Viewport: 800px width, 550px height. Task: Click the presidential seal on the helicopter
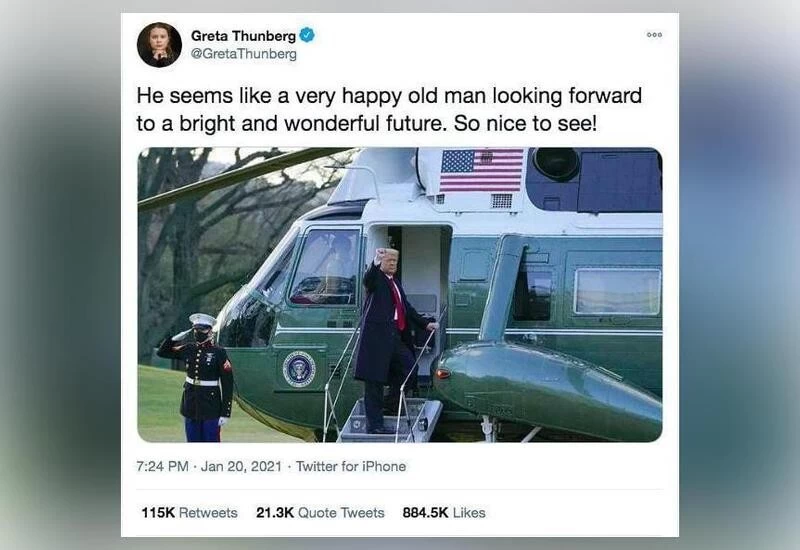tap(299, 369)
